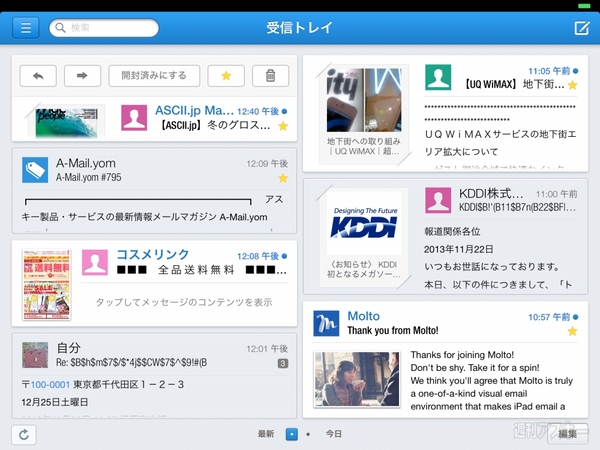
Task: Open the Molto sender name
Action: pyautogui.click(x=364, y=316)
